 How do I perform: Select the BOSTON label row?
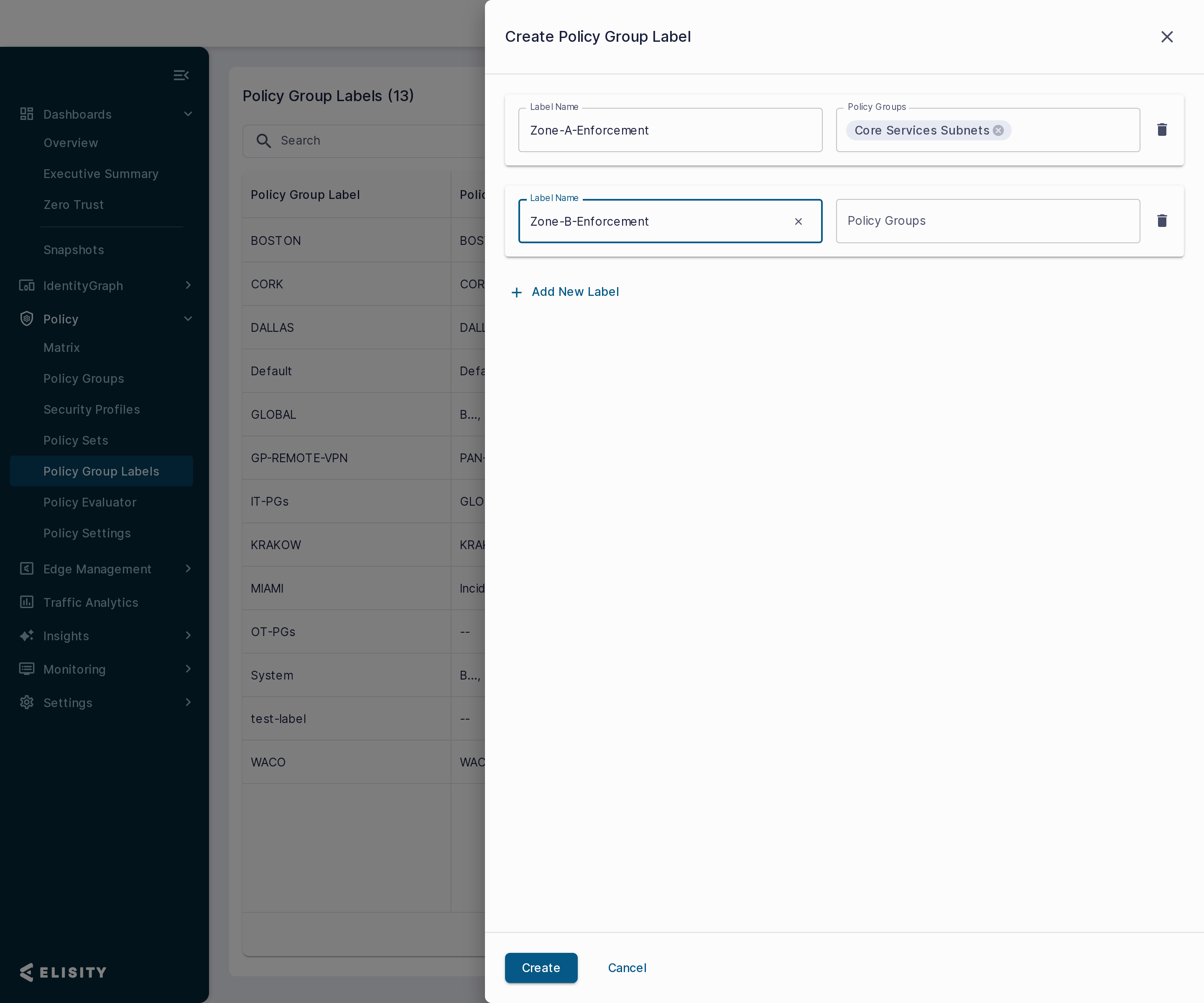(x=363, y=241)
